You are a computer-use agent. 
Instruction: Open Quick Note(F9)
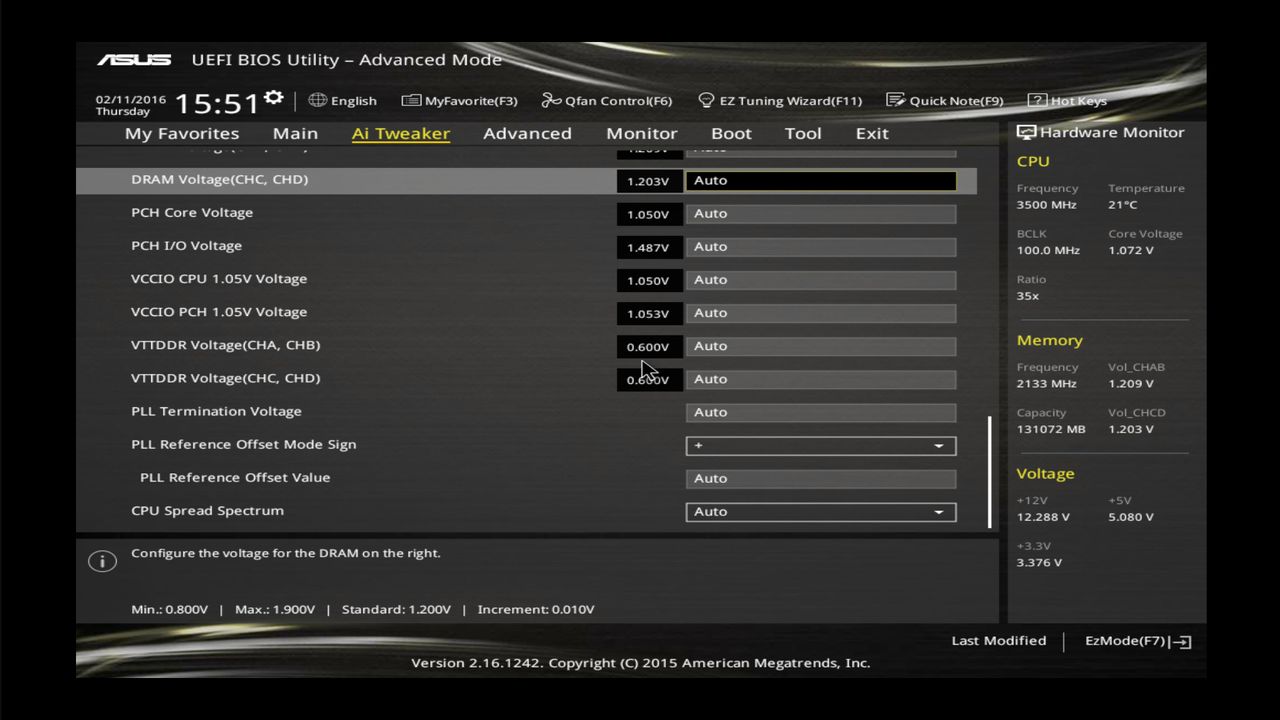(945, 100)
